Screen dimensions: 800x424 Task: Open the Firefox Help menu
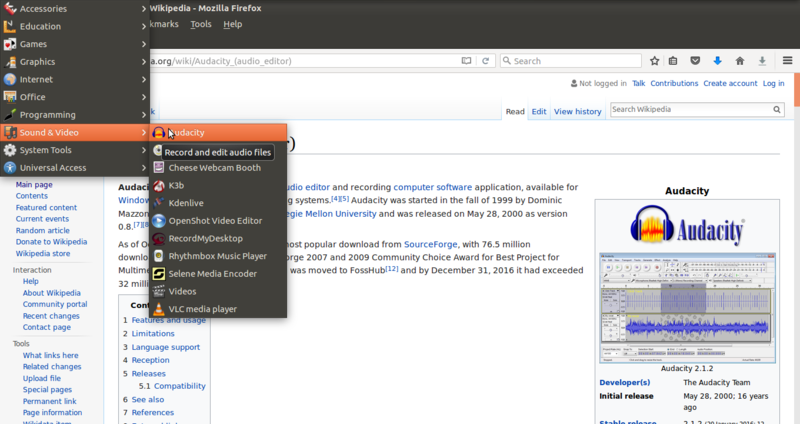(x=233, y=24)
